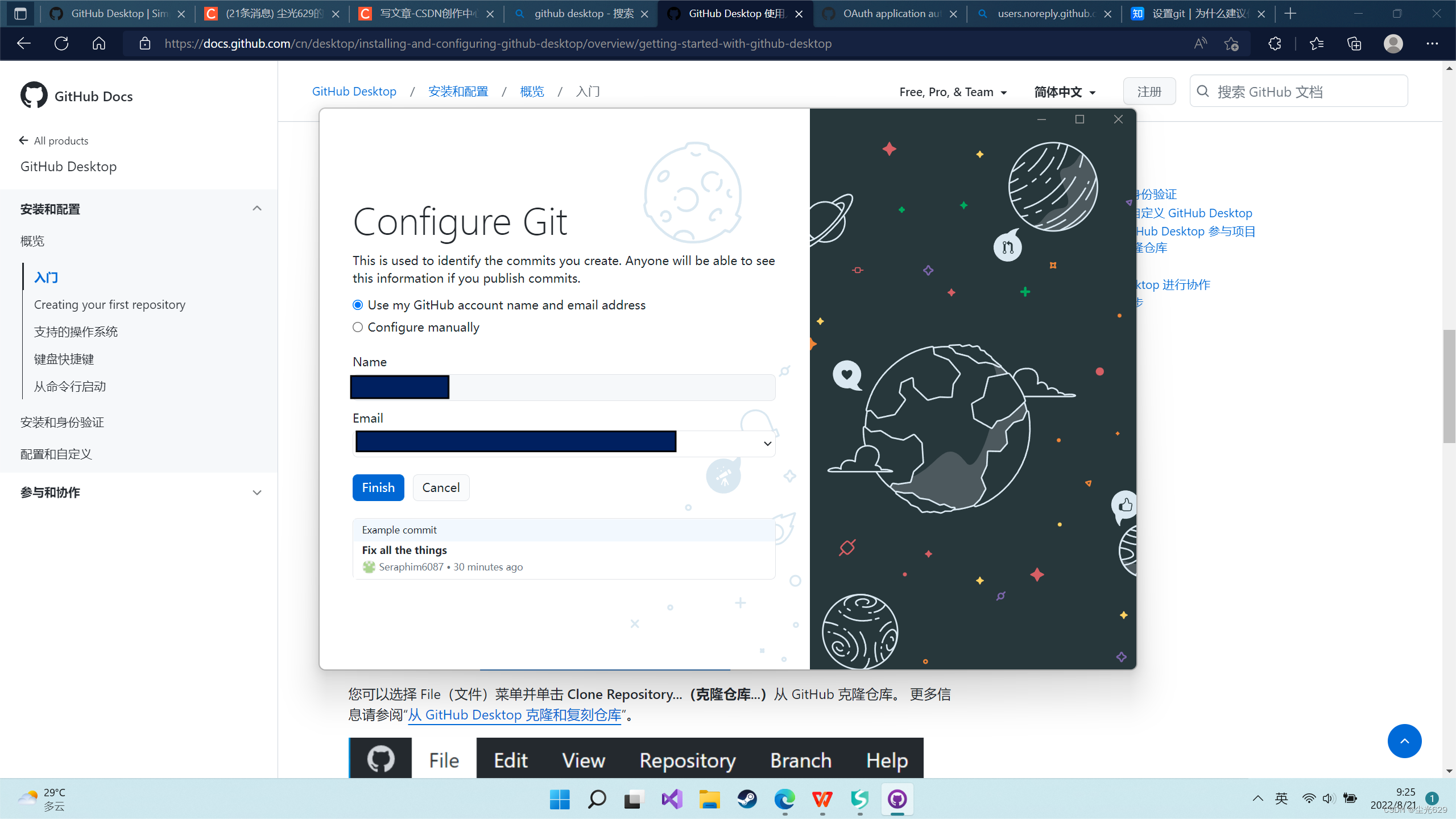Click the browser back arrow
Viewport: 1456px width, 819px height.
point(24,43)
